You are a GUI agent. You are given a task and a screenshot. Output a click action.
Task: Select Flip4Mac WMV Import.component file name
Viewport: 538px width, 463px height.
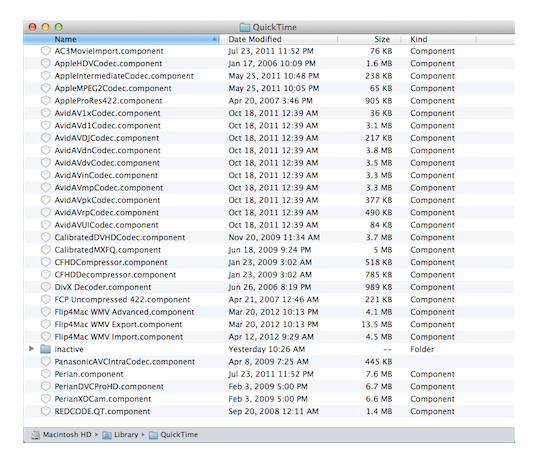click(118, 337)
